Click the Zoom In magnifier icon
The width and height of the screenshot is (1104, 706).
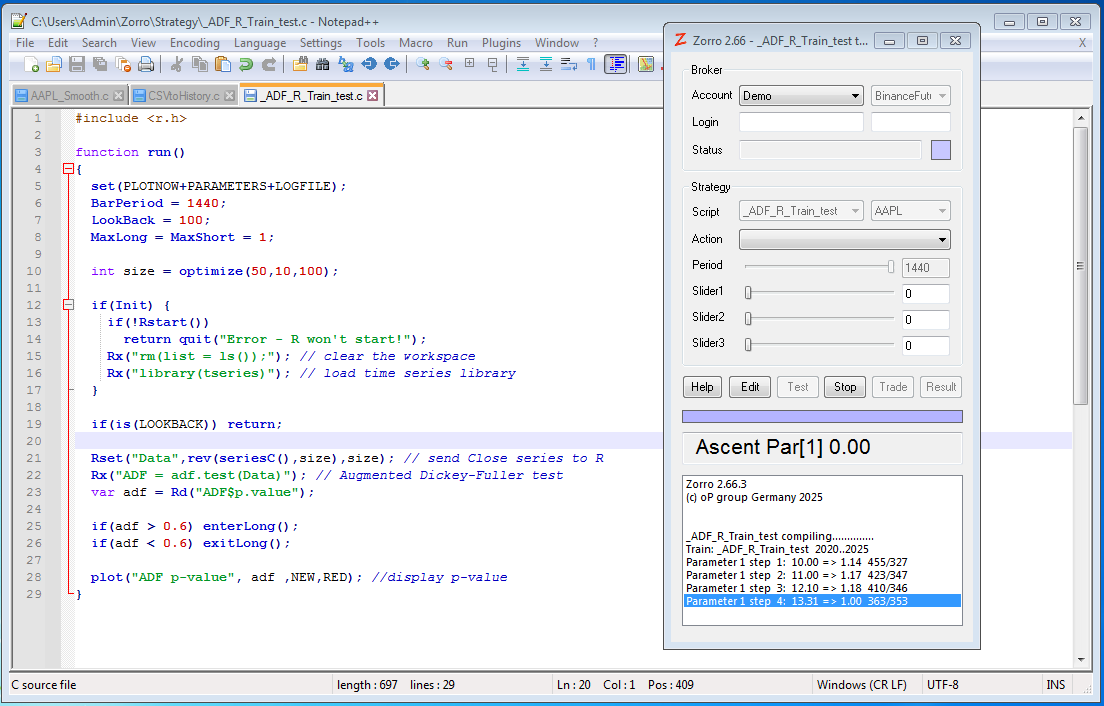click(x=423, y=64)
